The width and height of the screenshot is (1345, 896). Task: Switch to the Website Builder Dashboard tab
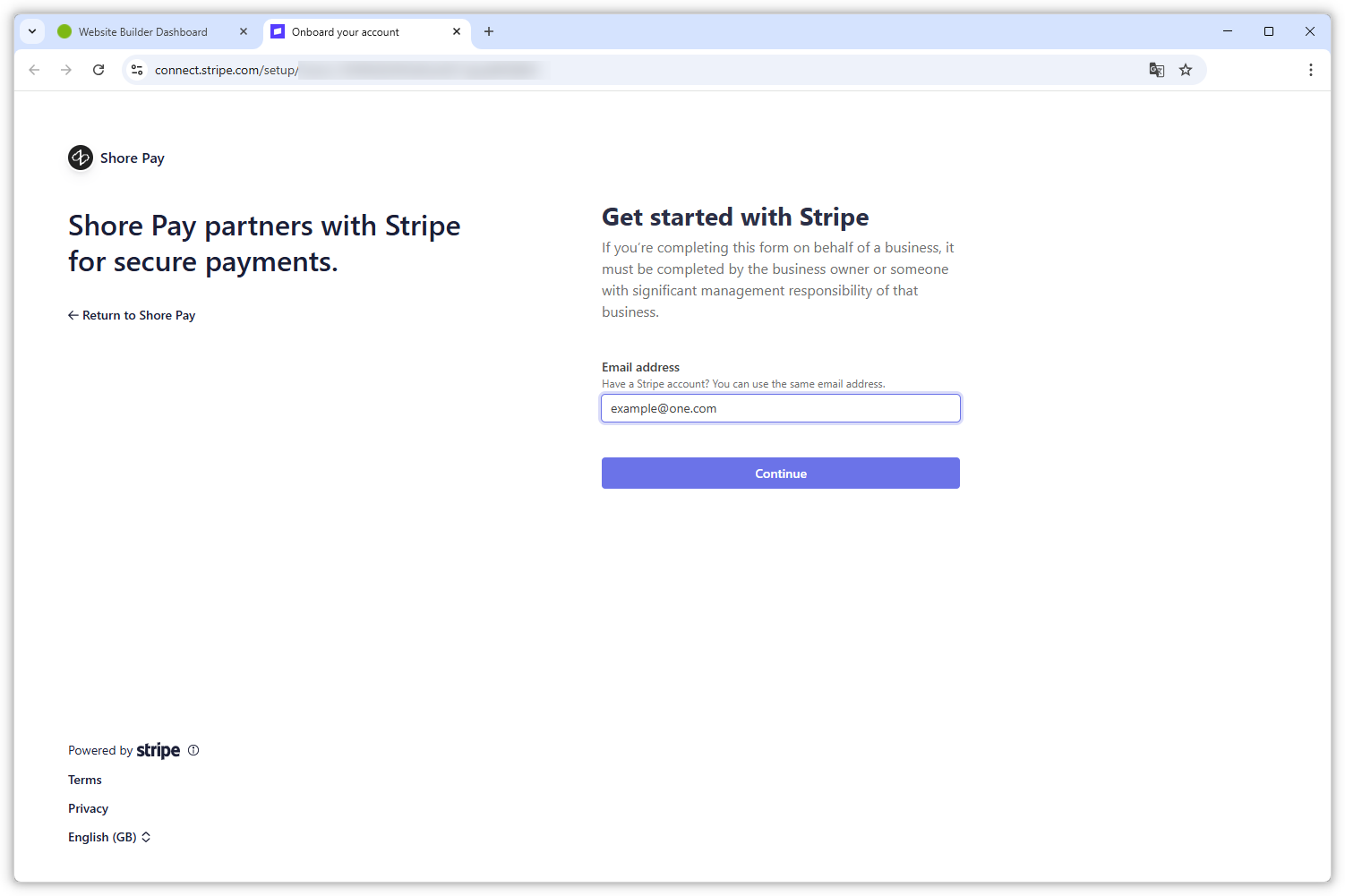coord(143,31)
